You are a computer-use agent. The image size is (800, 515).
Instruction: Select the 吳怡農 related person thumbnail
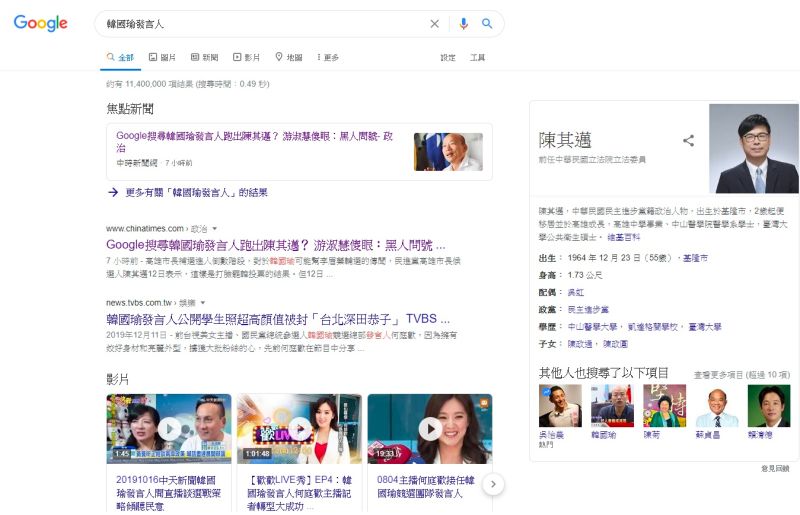(560, 406)
